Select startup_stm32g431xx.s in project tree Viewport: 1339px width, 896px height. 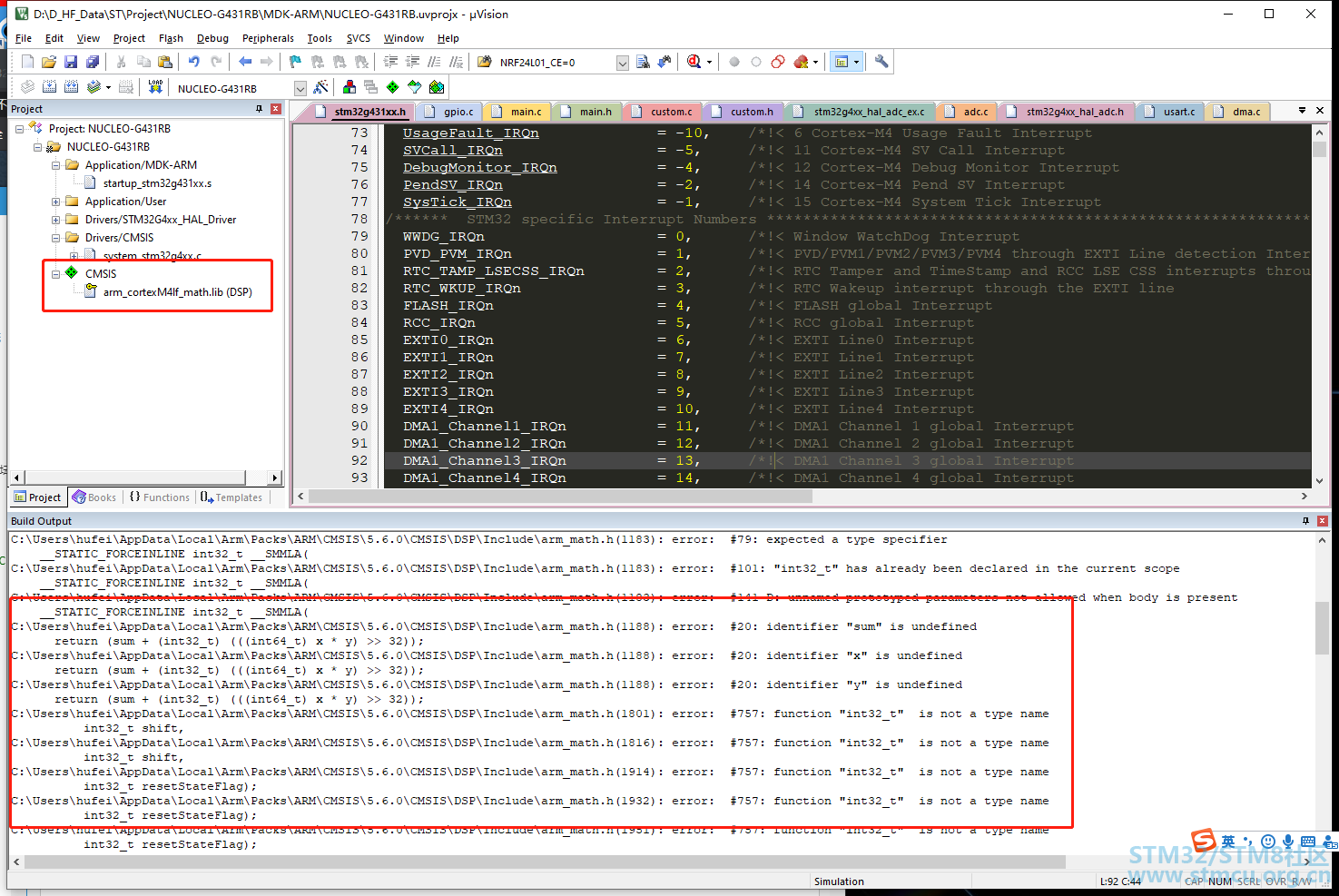(157, 183)
